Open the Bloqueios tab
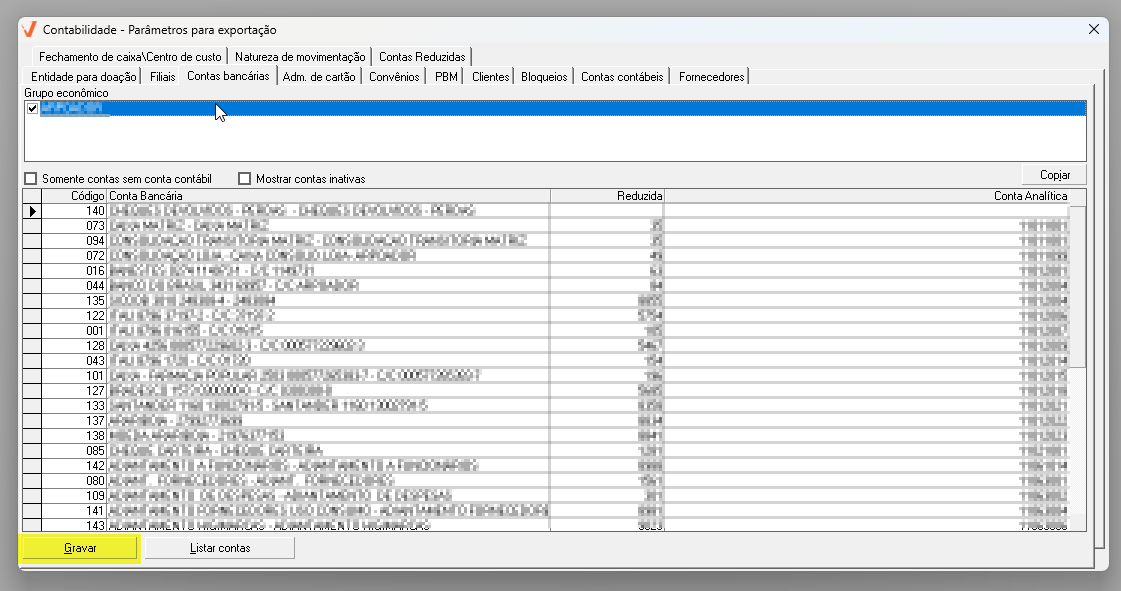Image resolution: width=1121 pixels, height=591 pixels. [x=544, y=76]
